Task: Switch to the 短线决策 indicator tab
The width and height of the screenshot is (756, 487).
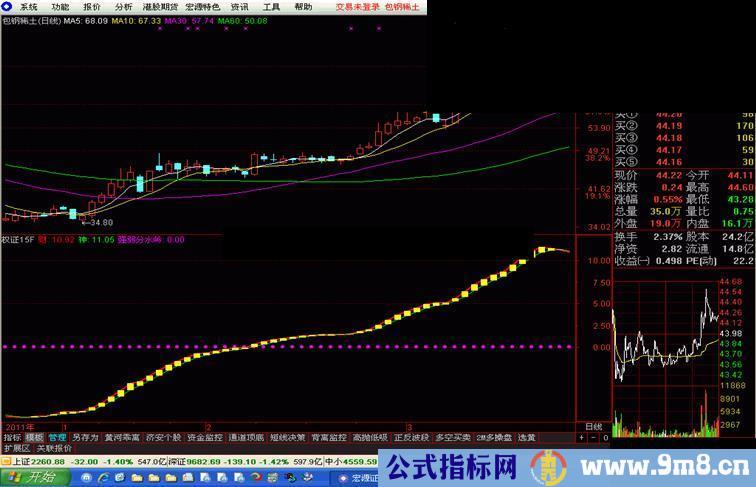Action: pos(287,437)
